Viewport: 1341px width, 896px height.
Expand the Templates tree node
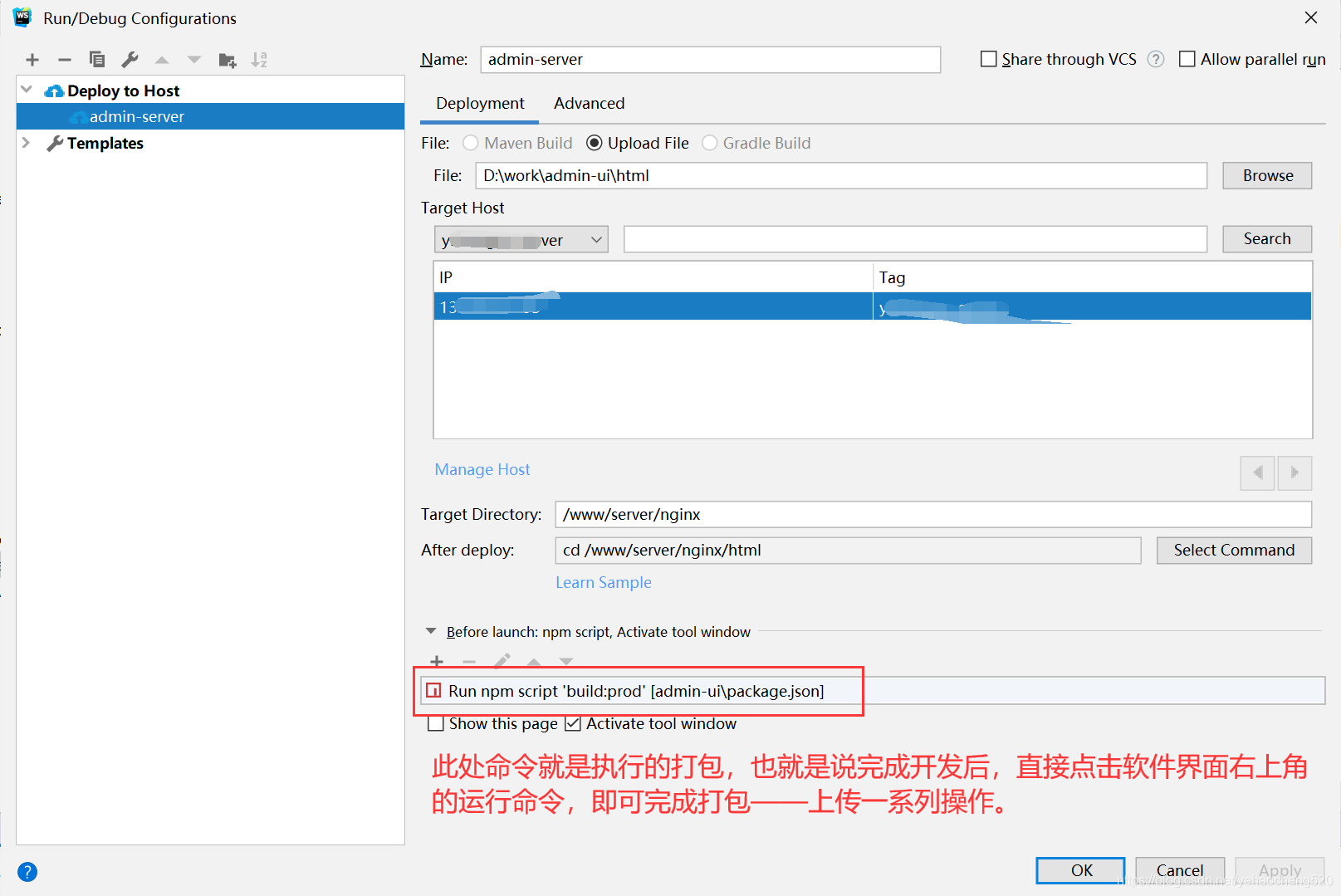[27, 143]
